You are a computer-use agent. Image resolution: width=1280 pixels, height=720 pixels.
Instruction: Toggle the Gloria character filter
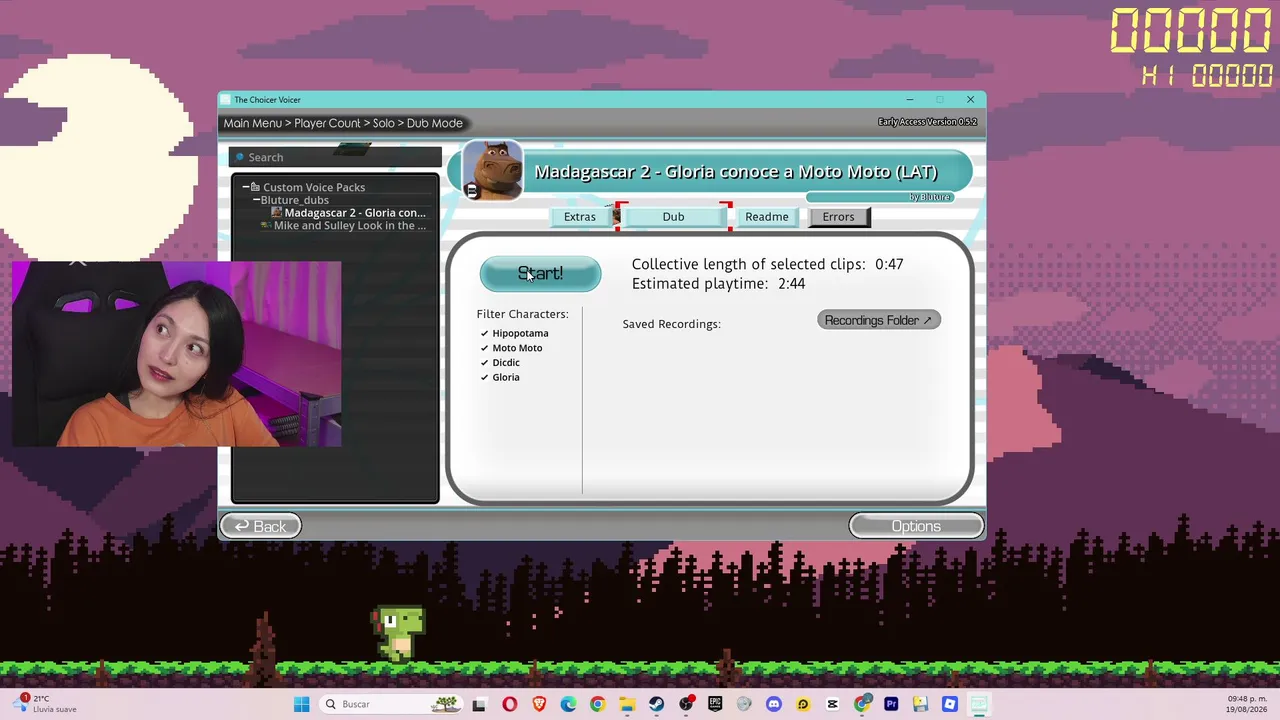point(500,377)
